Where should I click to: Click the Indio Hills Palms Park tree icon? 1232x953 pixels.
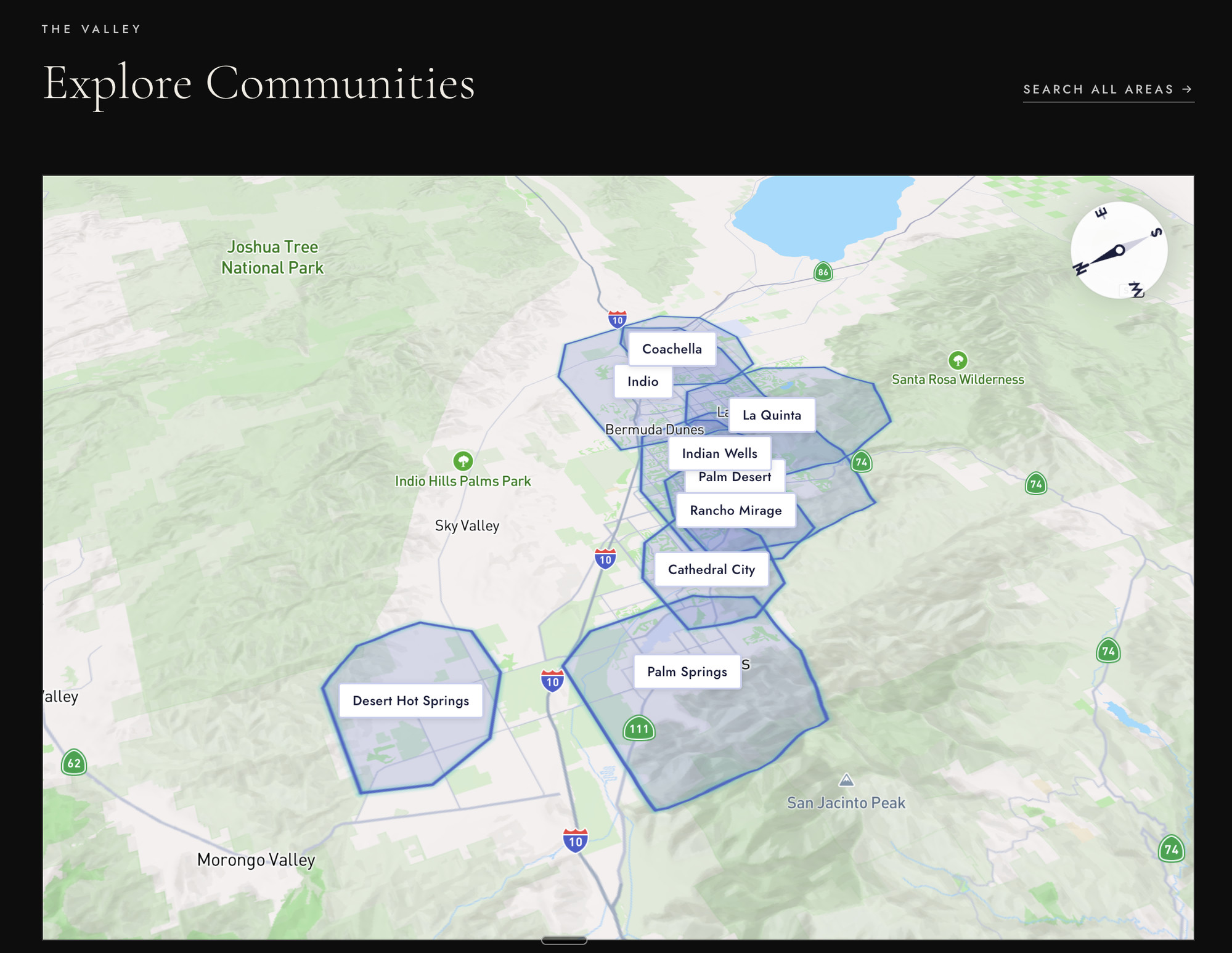point(463,460)
